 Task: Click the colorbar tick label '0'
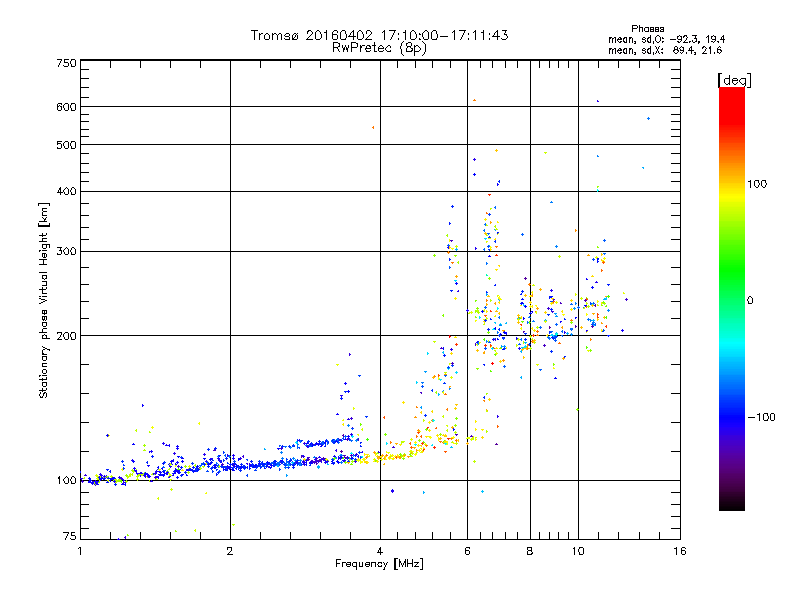750,301
